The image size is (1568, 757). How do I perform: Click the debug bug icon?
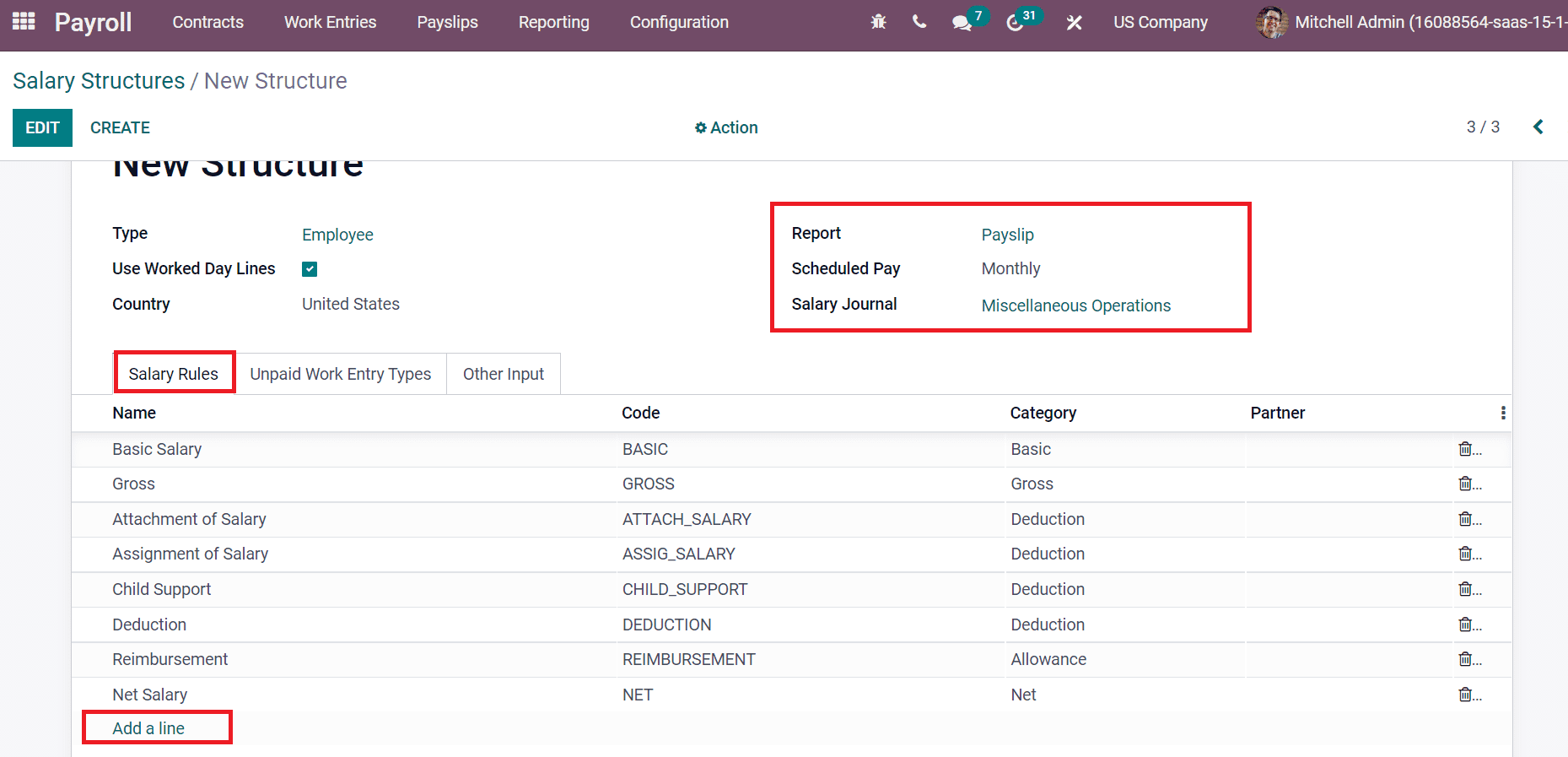click(x=878, y=22)
